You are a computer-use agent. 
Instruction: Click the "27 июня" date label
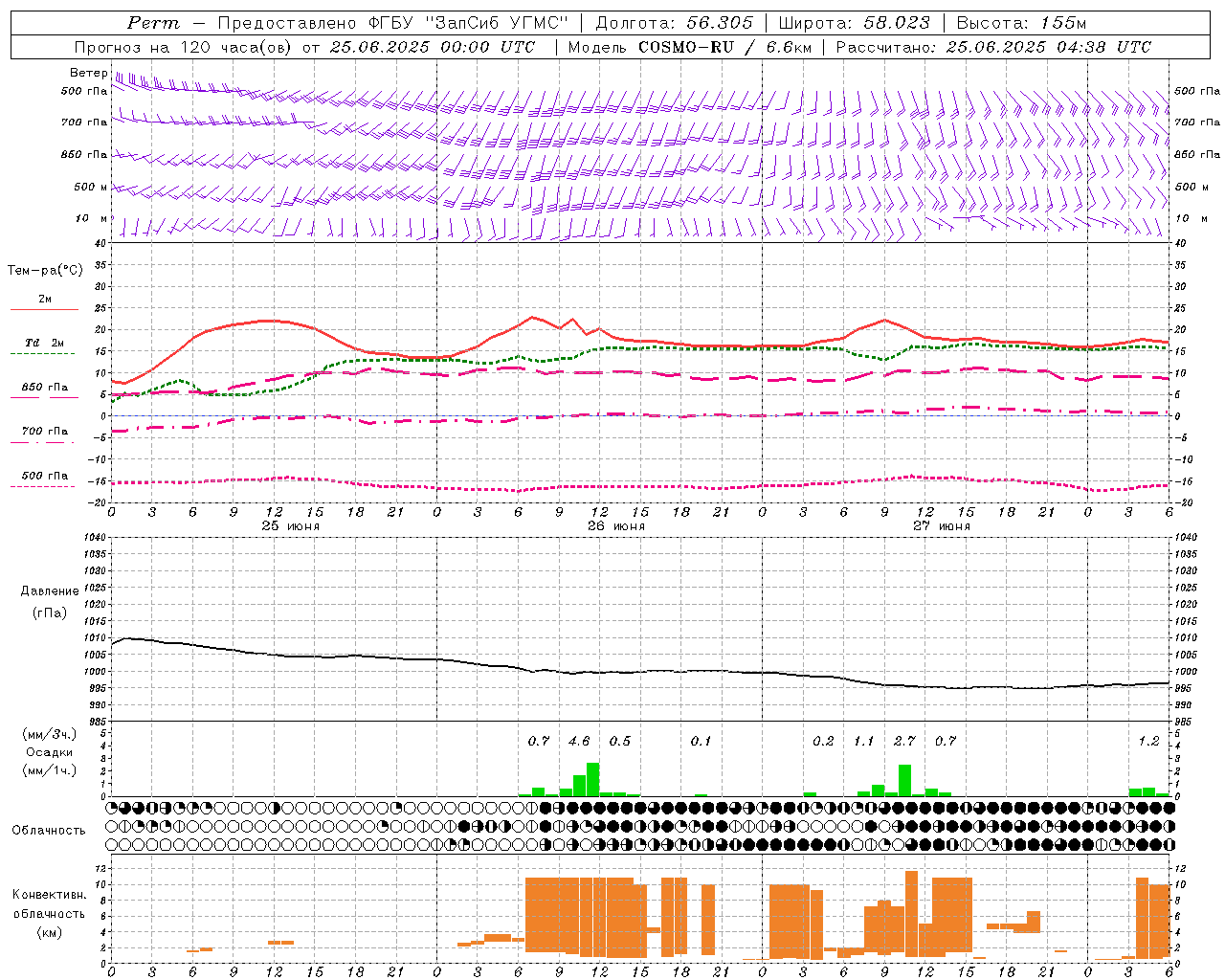[941, 525]
